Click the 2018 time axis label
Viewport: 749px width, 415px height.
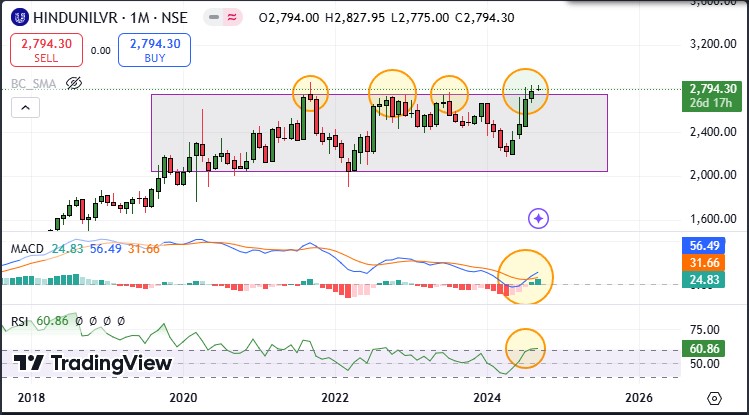[x=31, y=398]
